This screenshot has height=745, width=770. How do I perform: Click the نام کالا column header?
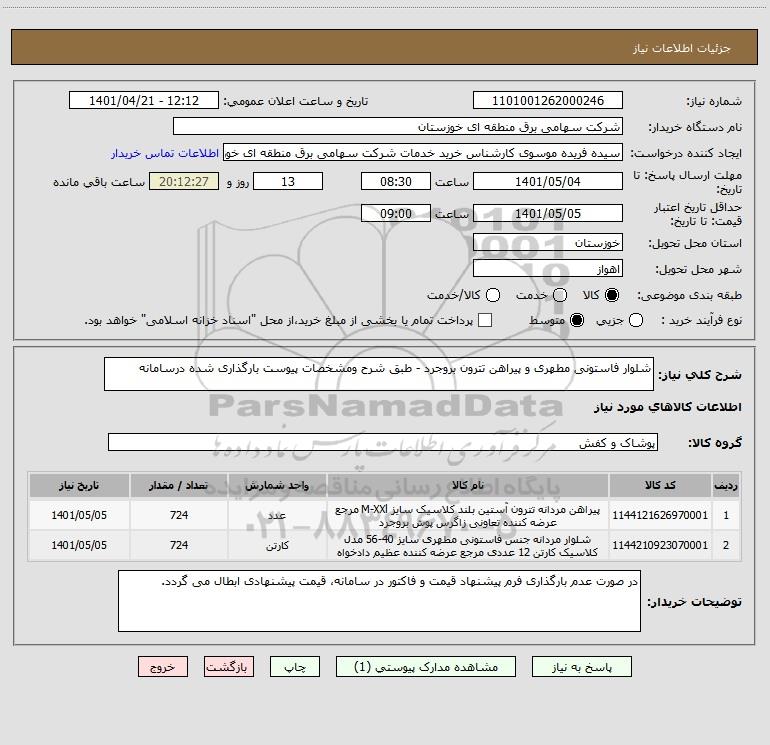tap(468, 485)
